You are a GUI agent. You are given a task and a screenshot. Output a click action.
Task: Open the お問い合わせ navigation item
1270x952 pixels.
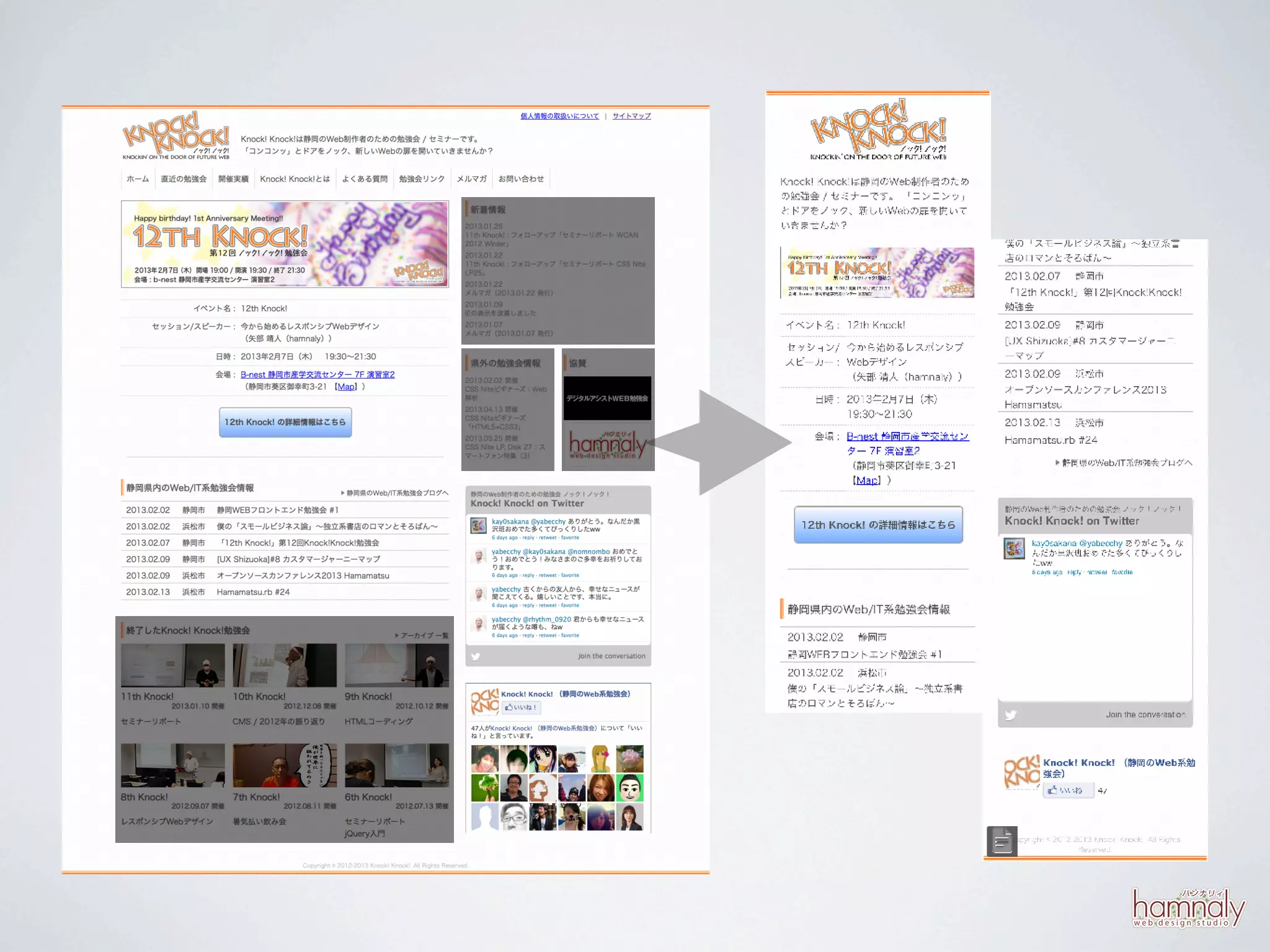coord(521,179)
